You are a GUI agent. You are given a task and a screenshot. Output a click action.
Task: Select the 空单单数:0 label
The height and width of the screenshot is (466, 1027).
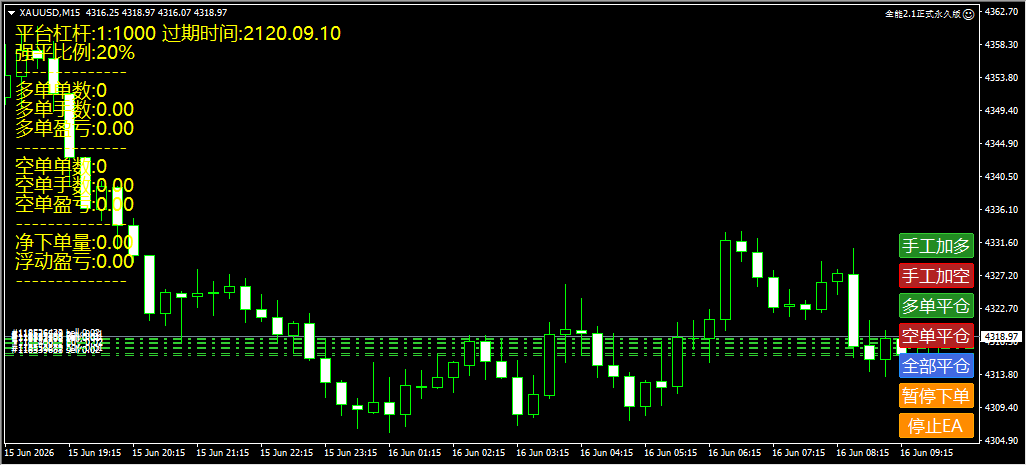(x=61, y=166)
